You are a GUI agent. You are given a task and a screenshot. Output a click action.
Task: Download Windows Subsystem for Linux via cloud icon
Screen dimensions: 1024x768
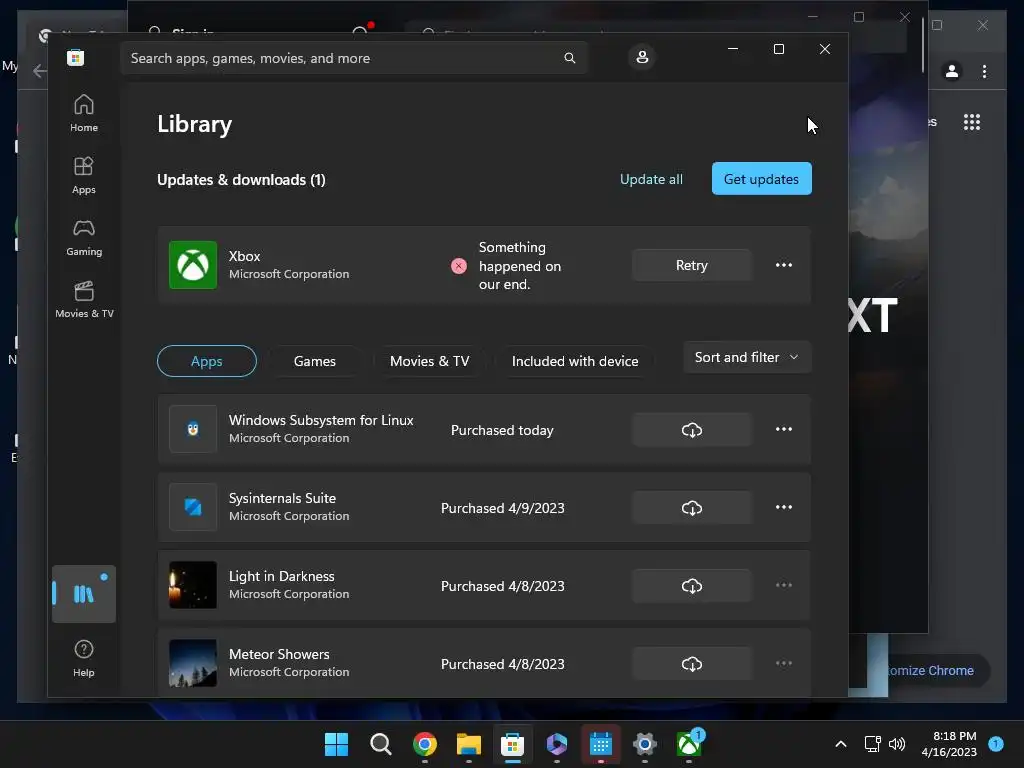[692, 430]
